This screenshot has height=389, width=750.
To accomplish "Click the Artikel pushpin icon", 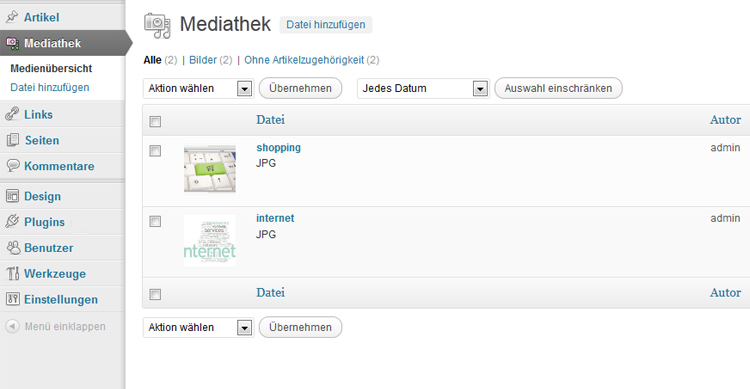I will point(12,17).
